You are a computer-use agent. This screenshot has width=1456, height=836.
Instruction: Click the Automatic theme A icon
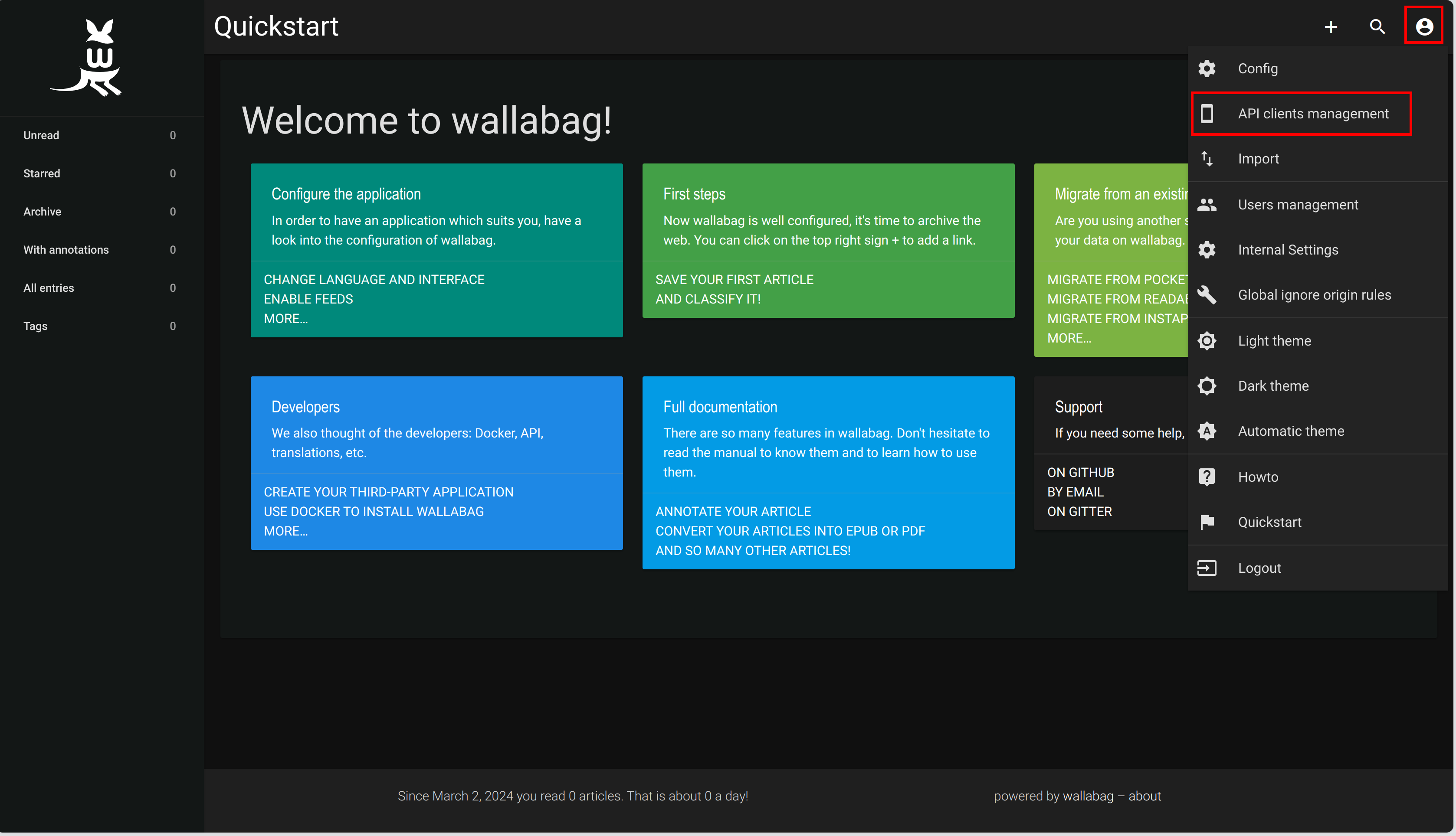(1207, 431)
